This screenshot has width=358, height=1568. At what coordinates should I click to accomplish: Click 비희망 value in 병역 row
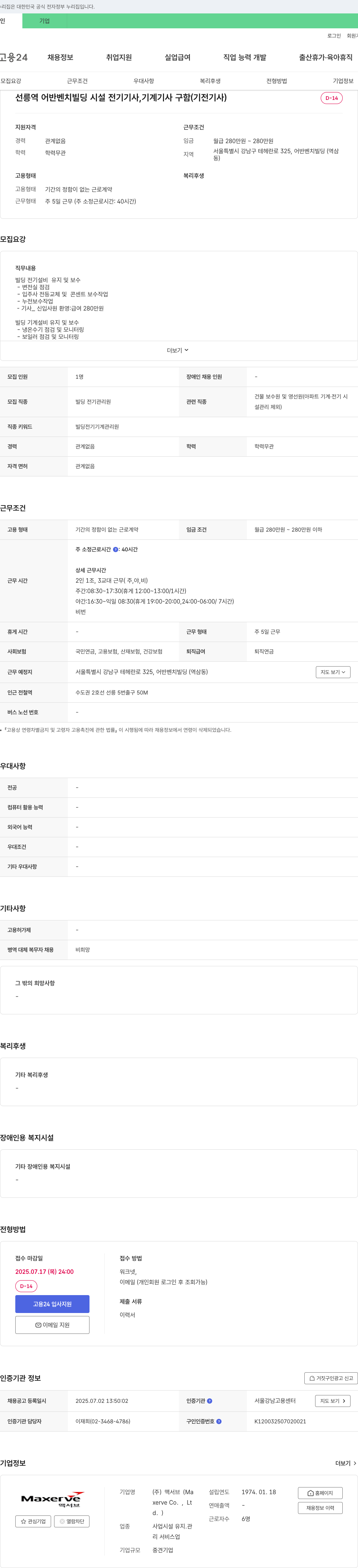[x=82, y=950]
